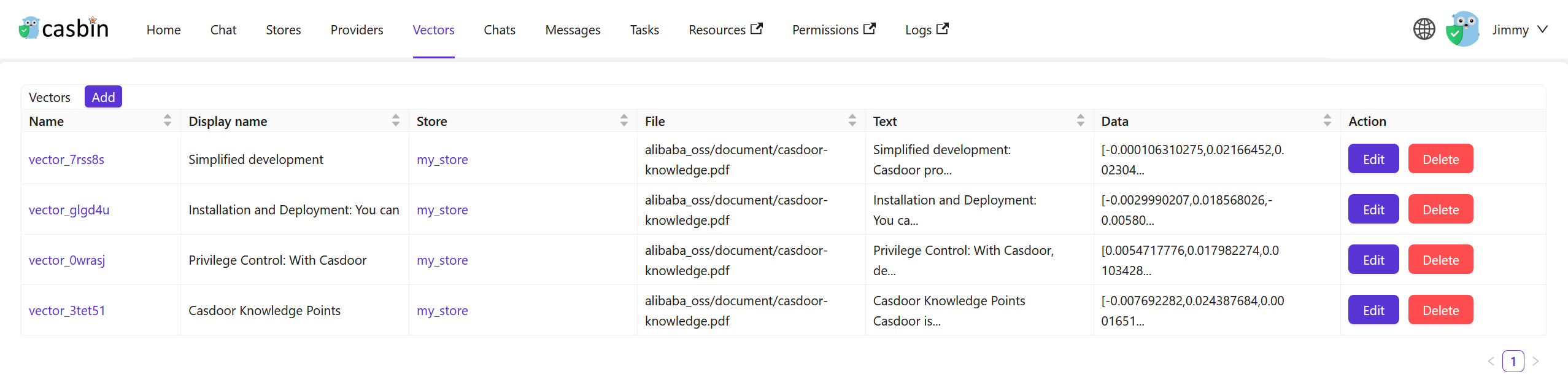Add a new vector

tap(103, 97)
